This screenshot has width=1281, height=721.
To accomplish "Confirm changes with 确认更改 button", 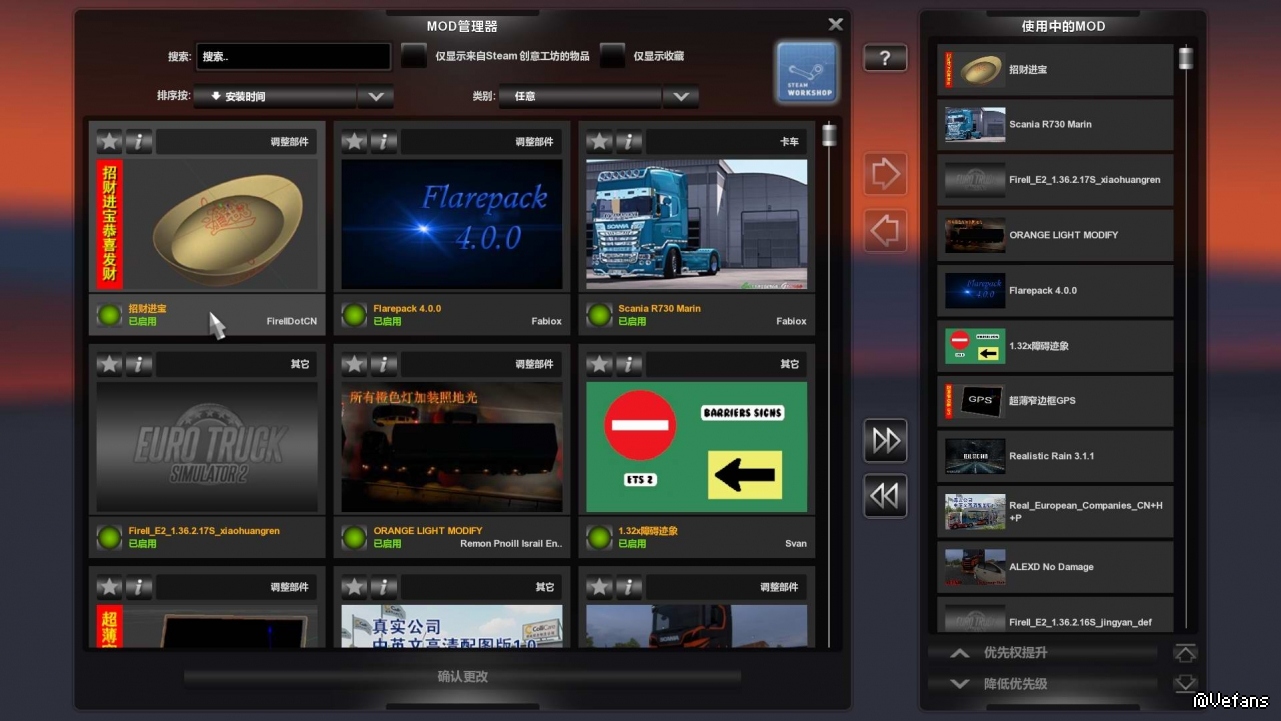I will tap(462, 677).
